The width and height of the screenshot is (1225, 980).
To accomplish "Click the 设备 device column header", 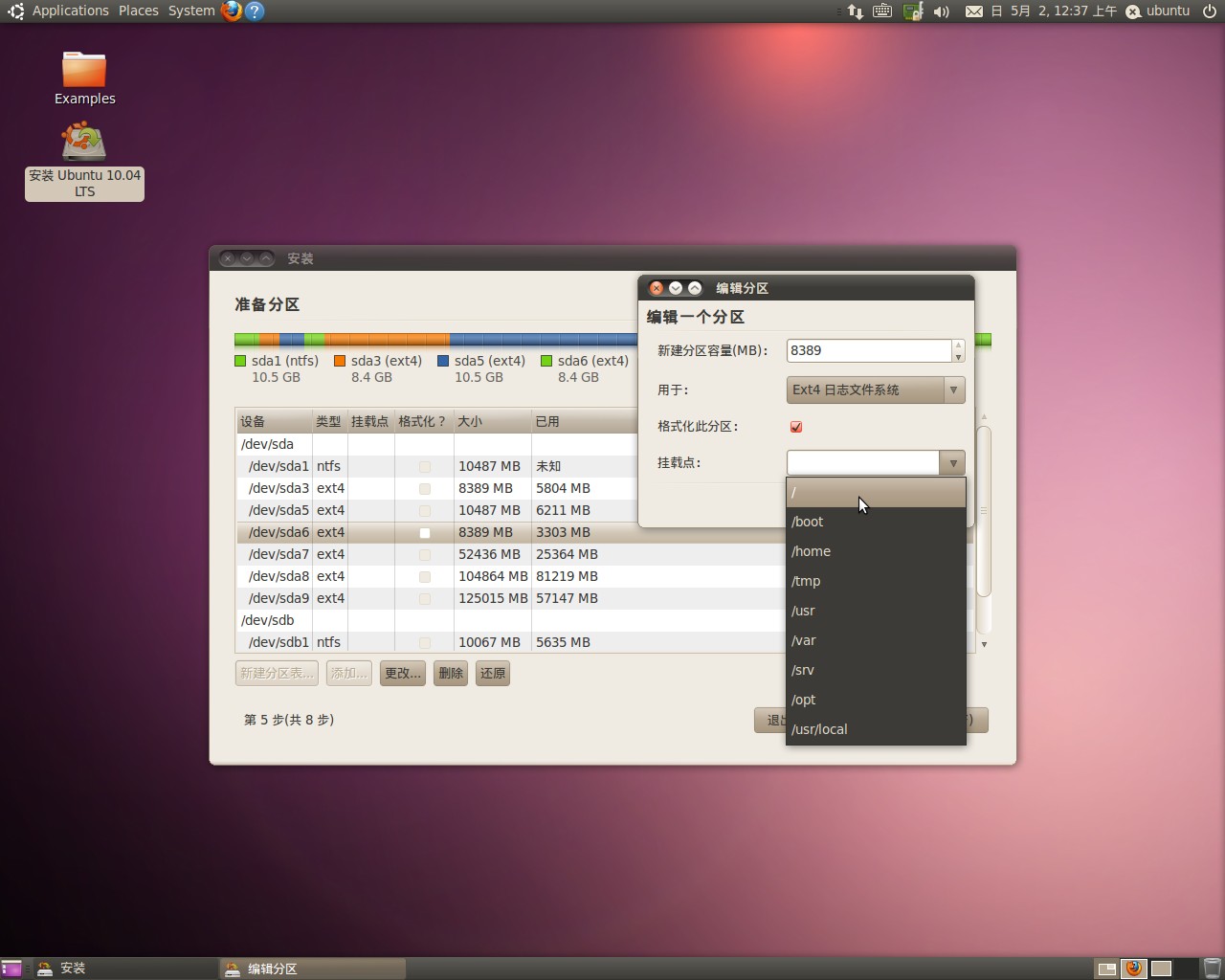I will pos(274,421).
